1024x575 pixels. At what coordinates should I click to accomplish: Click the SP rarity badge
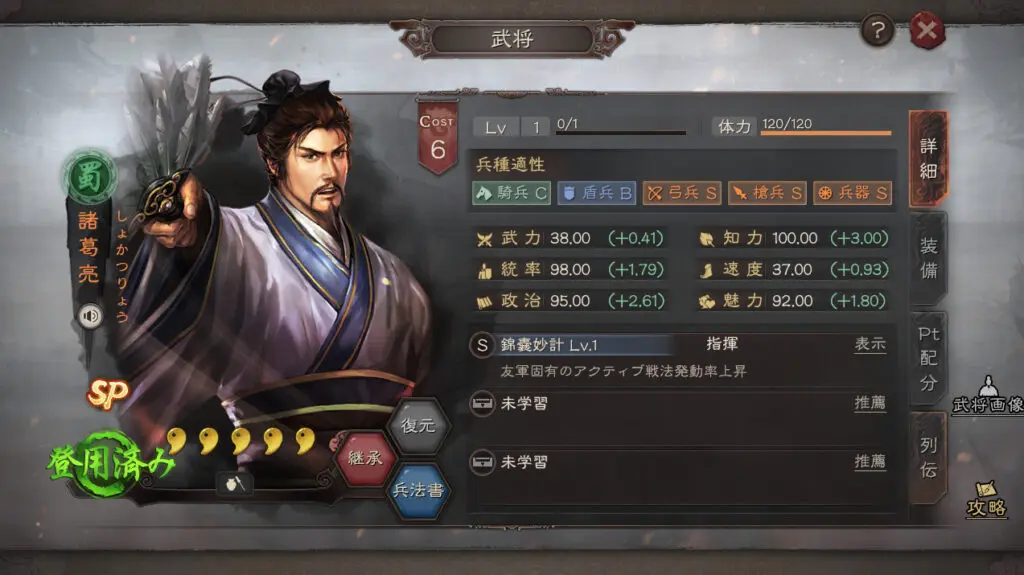pyautogui.click(x=108, y=393)
